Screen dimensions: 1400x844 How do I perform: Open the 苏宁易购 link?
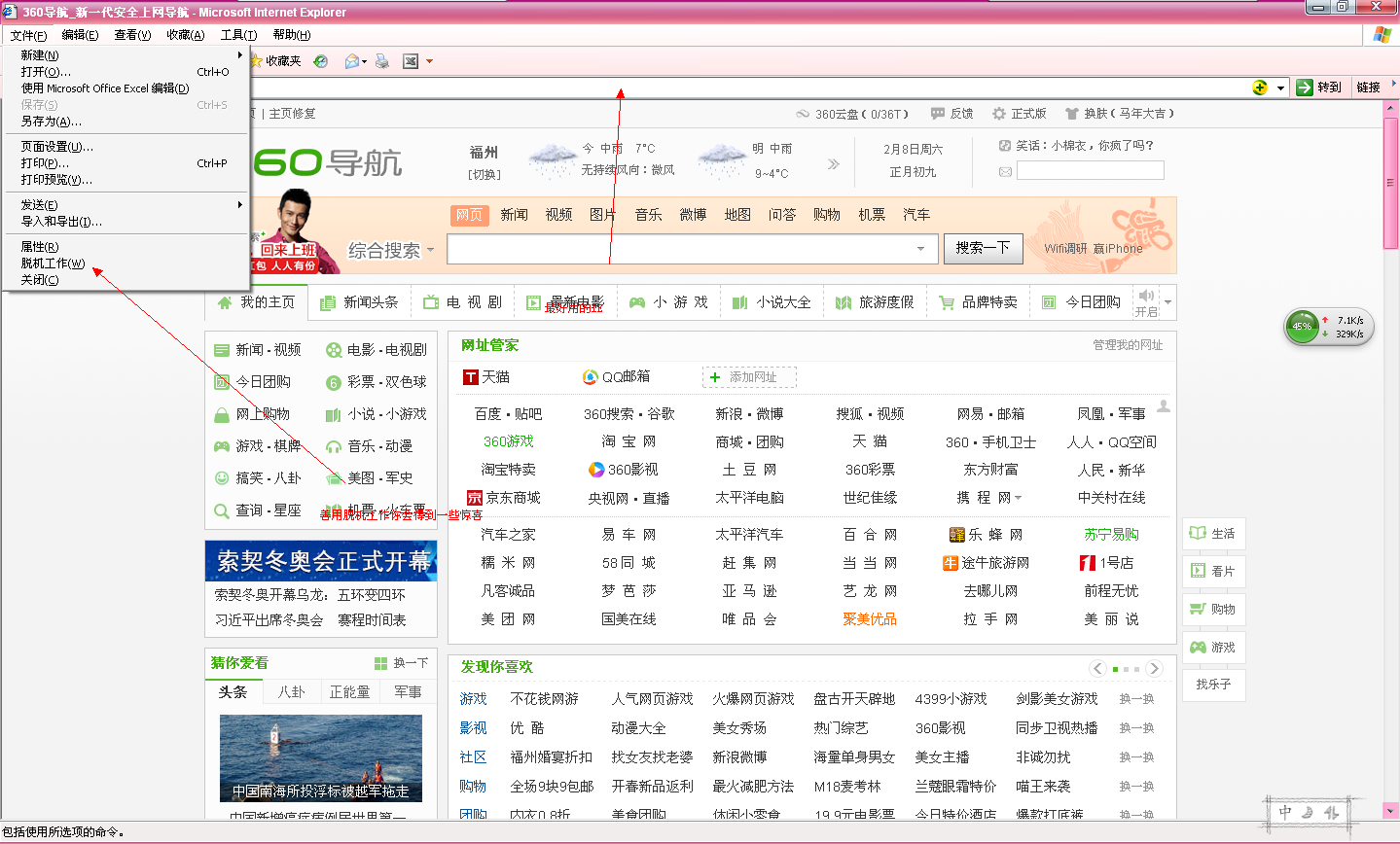(1111, 535)
